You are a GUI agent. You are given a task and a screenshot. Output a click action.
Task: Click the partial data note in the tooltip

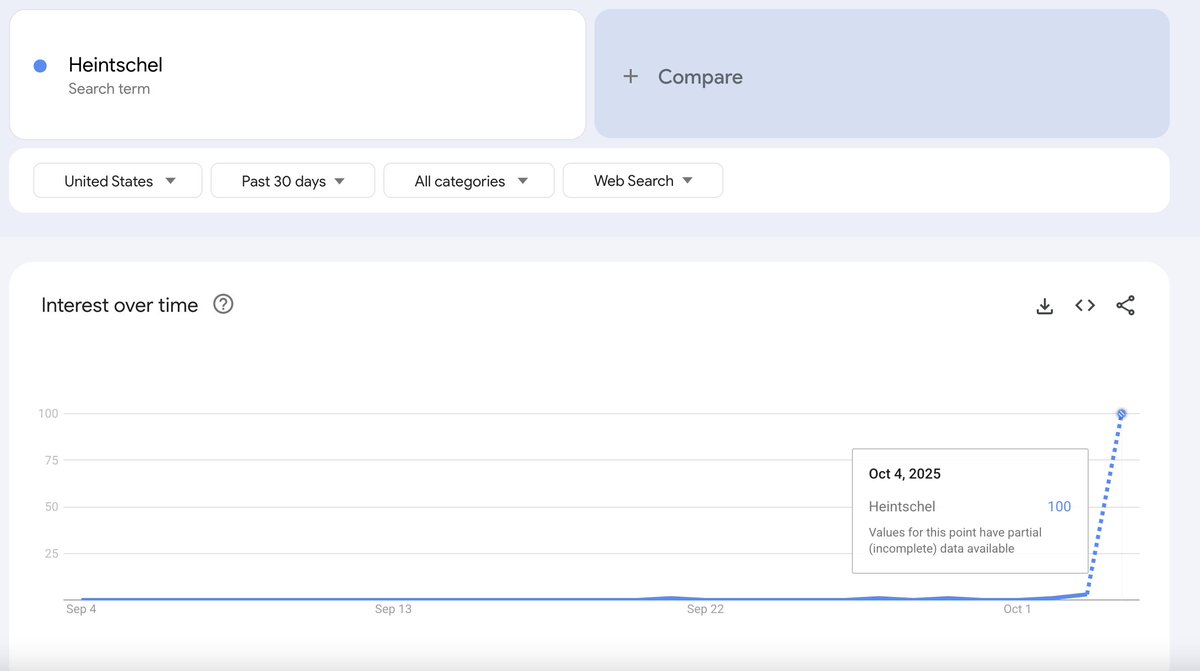(x=953, y=540)
